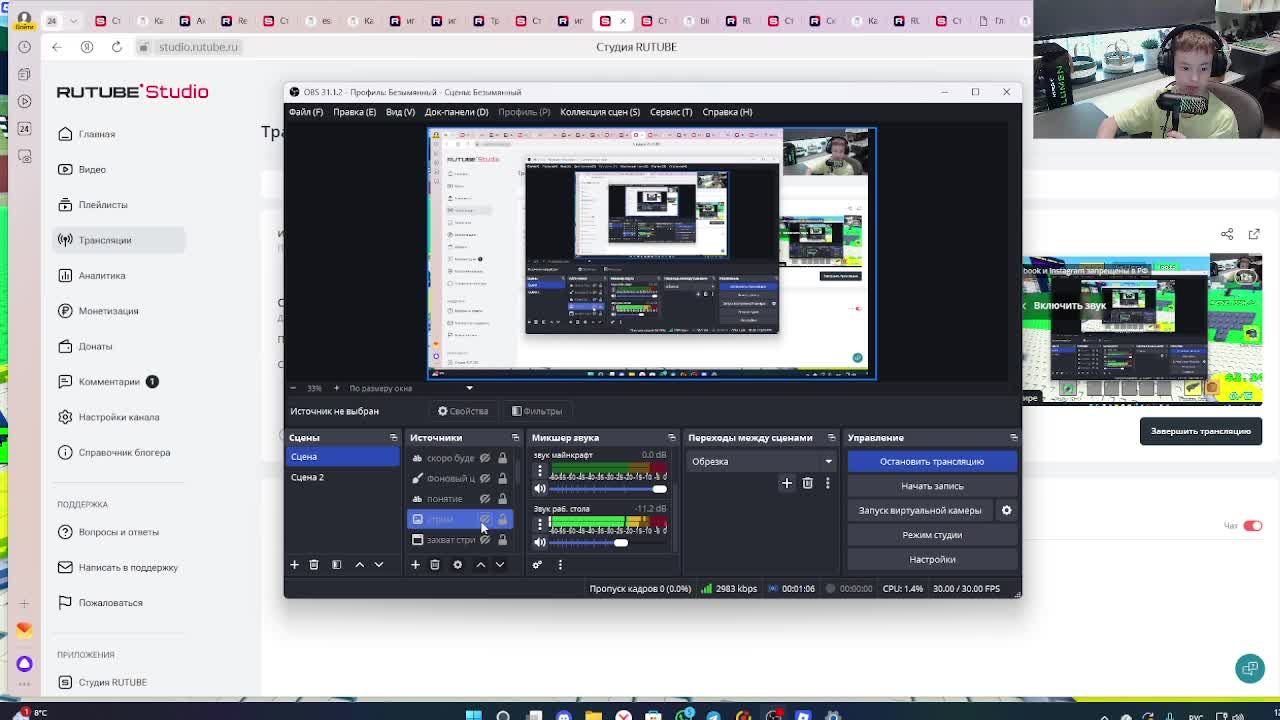Toggle visibility of скоро буде source

[485, 458]
